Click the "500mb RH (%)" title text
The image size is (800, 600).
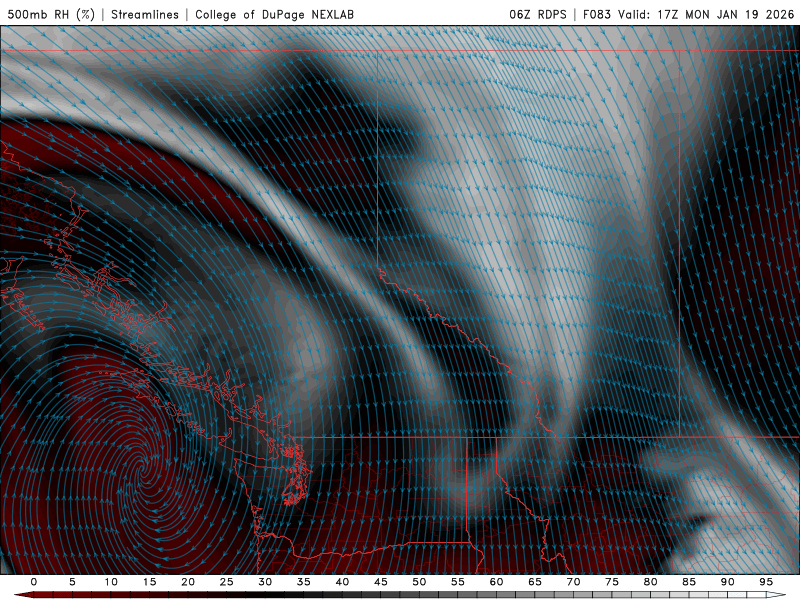coord(52,14)
